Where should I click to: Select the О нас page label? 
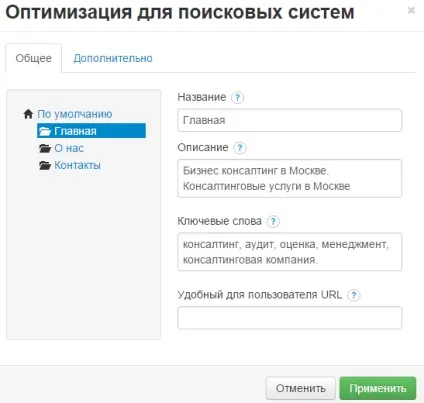pos(69,148)
